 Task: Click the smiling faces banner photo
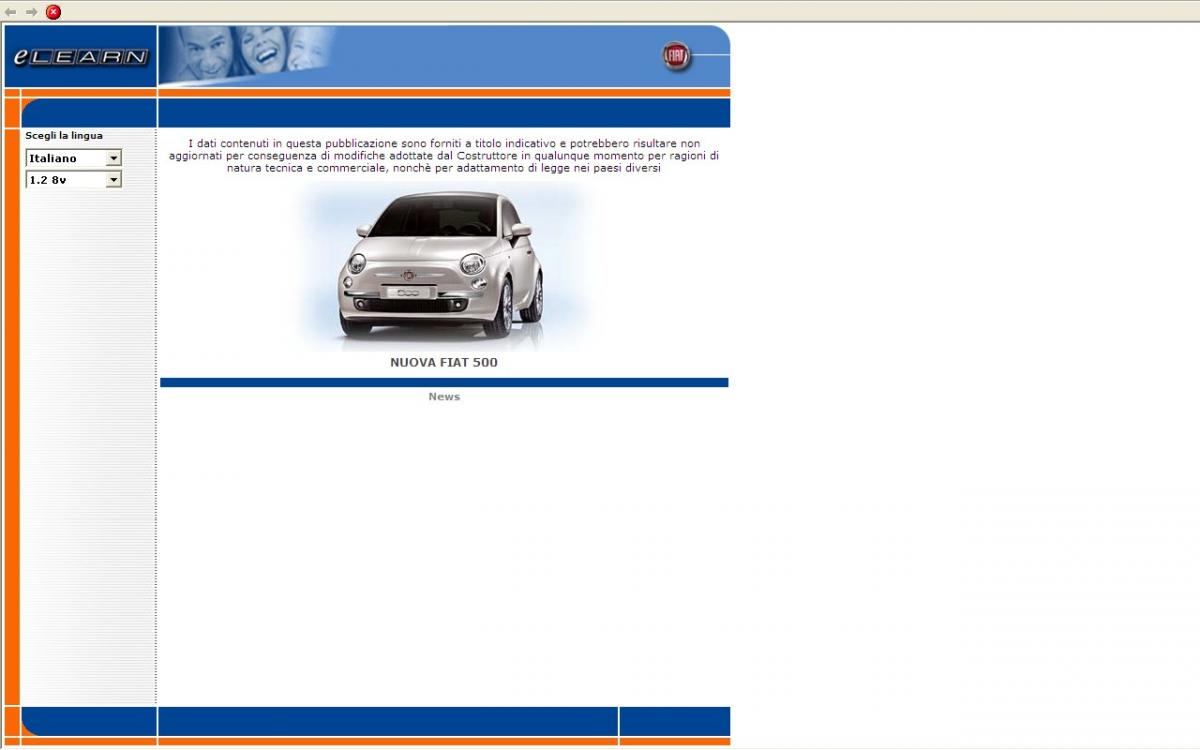[247, 56]
